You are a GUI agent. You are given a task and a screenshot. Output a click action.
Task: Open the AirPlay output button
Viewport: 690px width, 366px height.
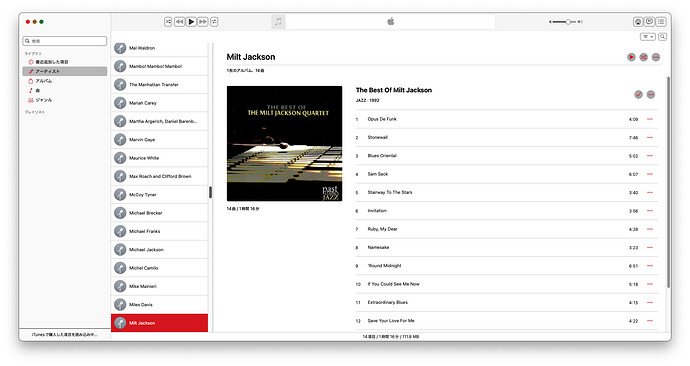click(638, 22)
